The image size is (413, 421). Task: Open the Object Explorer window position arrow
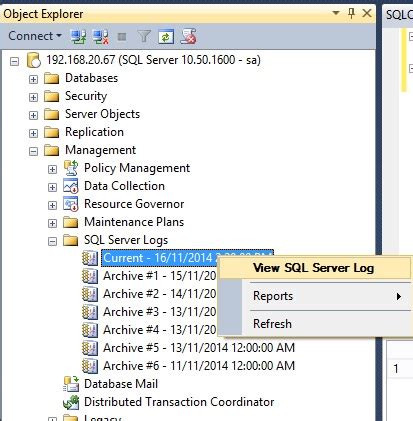tap(336, 13)
